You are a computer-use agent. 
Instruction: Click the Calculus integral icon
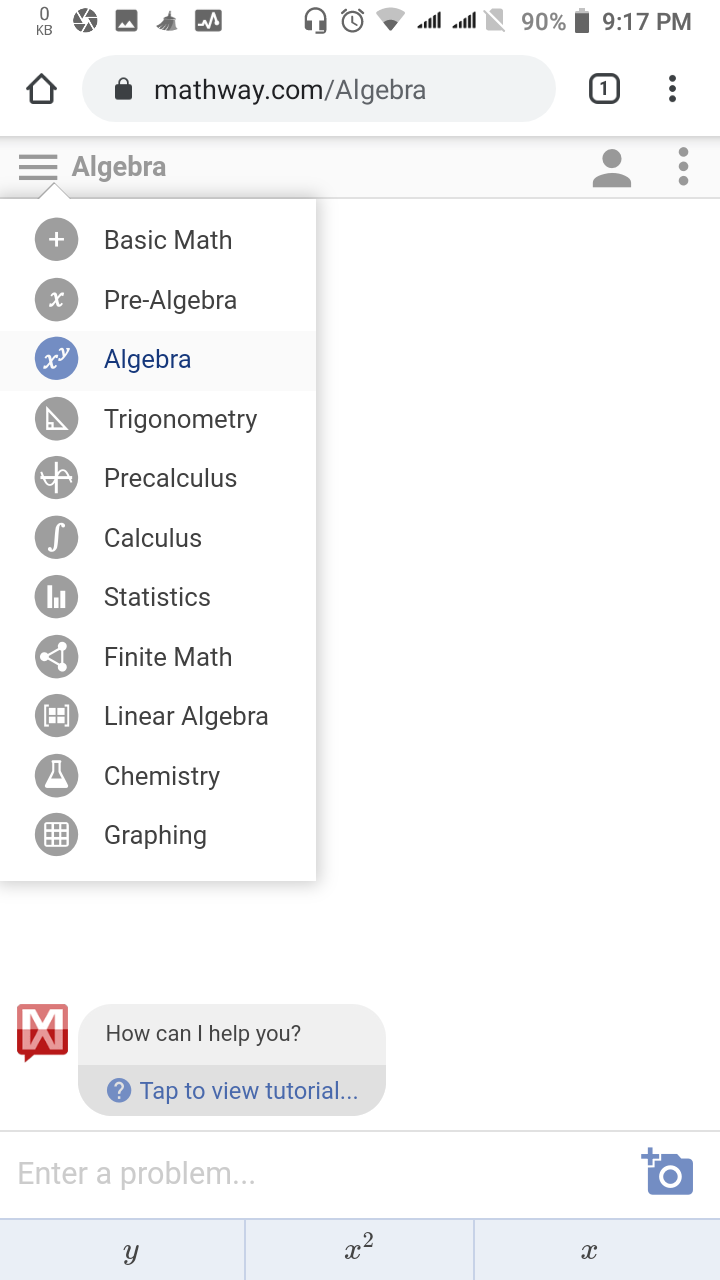click(56, 538)
